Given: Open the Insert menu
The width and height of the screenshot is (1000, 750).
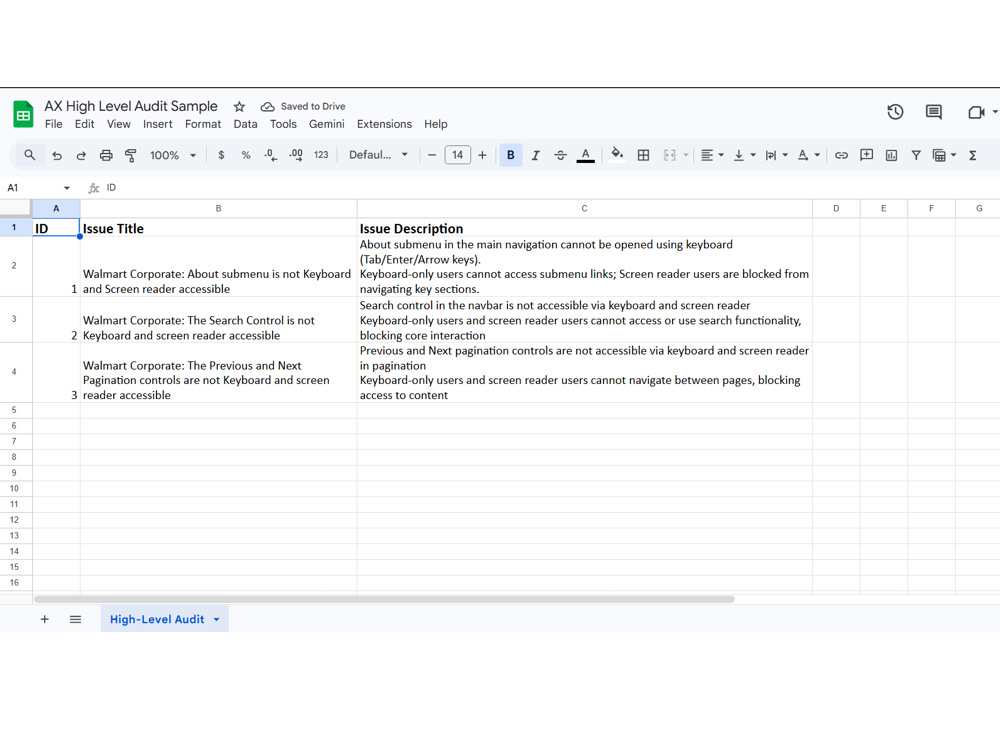Looking at the screenshot, I should [x=158, y=124].
